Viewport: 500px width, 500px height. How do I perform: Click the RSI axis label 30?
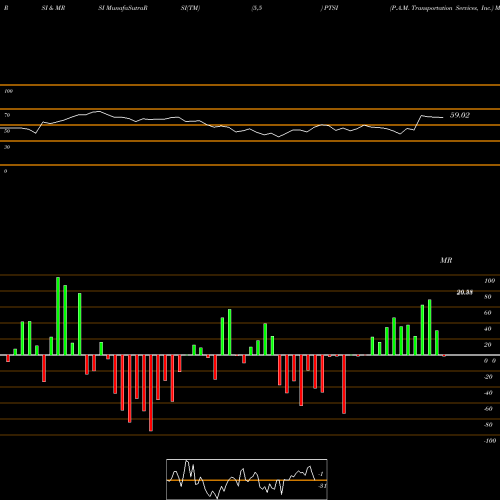(7, 147)
